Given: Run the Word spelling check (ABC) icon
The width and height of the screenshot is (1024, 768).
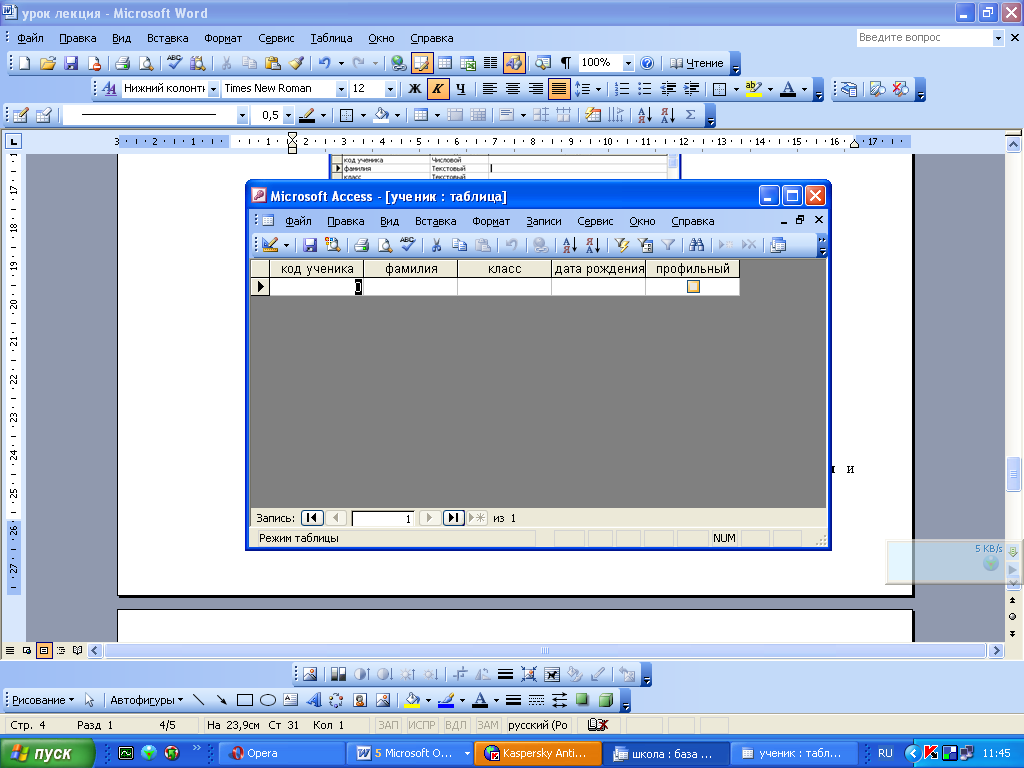Looking at the screenshot, I should tap(174, 63).
